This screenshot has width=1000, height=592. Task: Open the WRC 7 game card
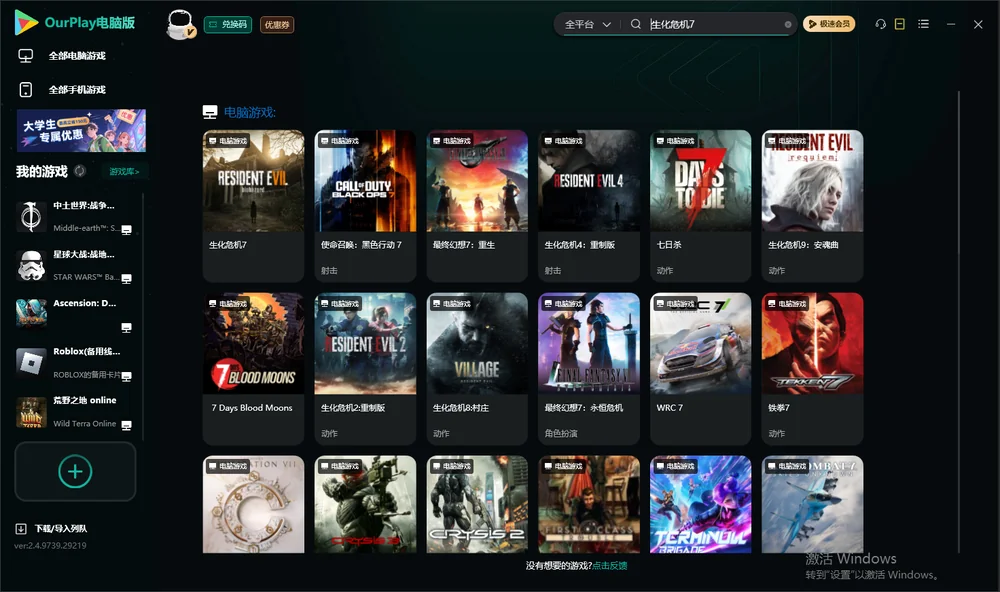point(700,368)
